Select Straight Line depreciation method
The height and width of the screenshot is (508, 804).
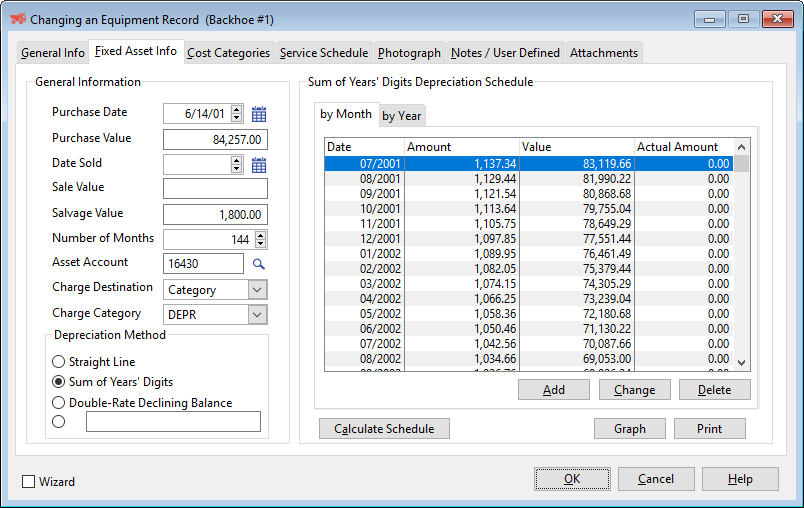pos(59,362)
